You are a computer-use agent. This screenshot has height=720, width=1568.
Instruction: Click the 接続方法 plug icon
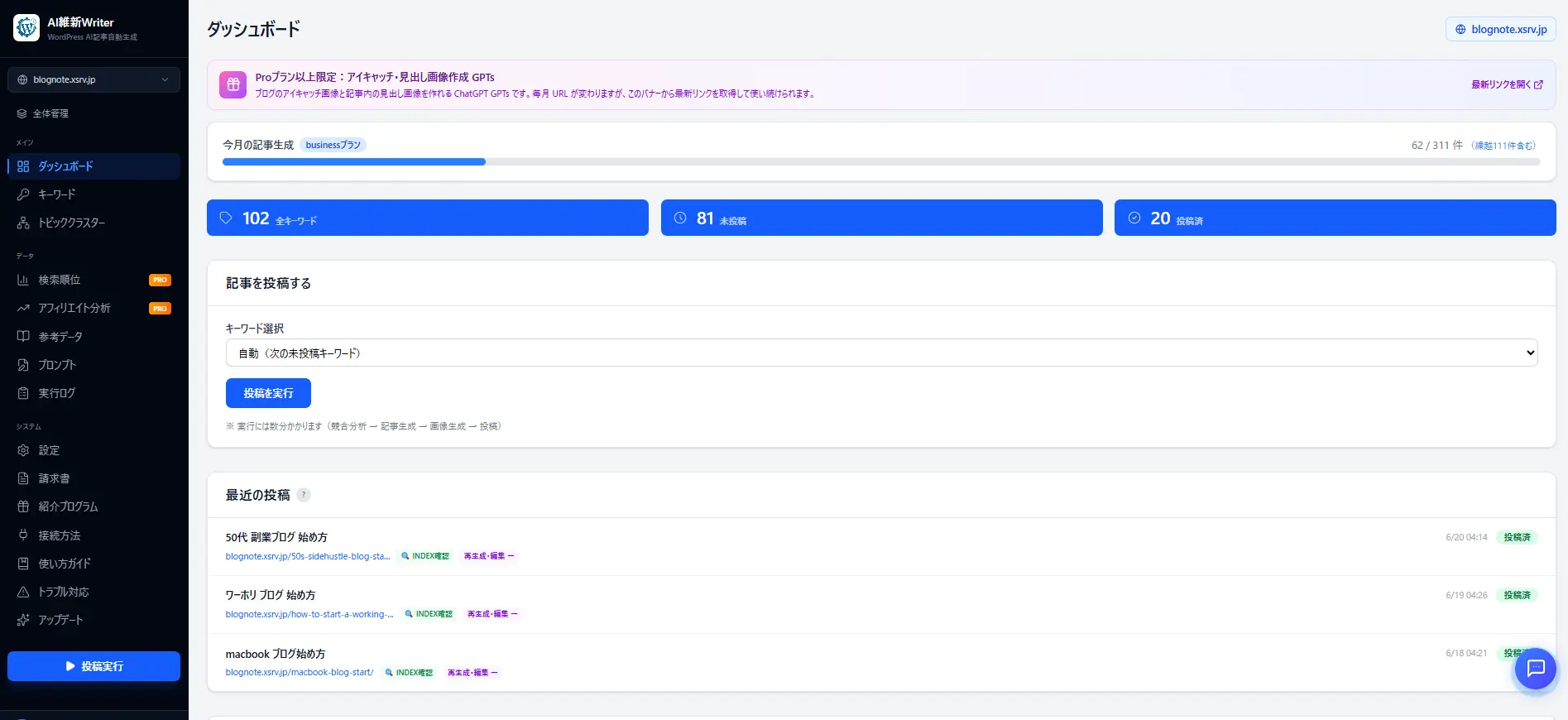(x=23, y=535)
